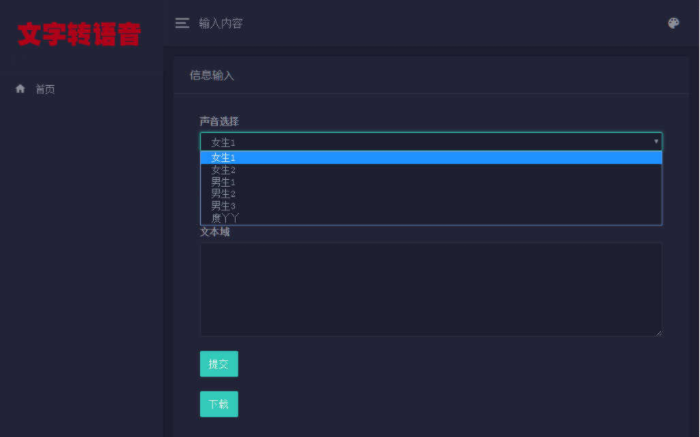Open the theme palette icon
700x437 pixels.
click(x=673, y=23)
